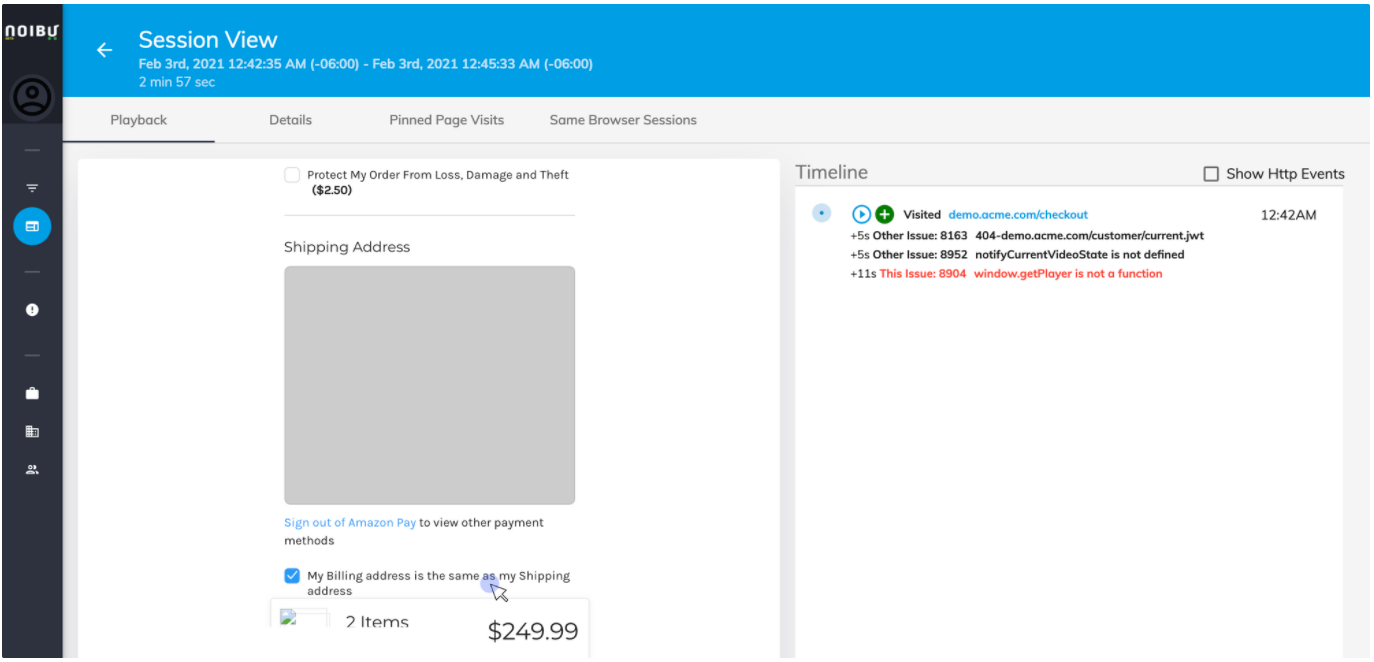The width and height of the screenshot is (1374, 662).
Task: Click the Timeline heading
Action: (x=832, y=173)
